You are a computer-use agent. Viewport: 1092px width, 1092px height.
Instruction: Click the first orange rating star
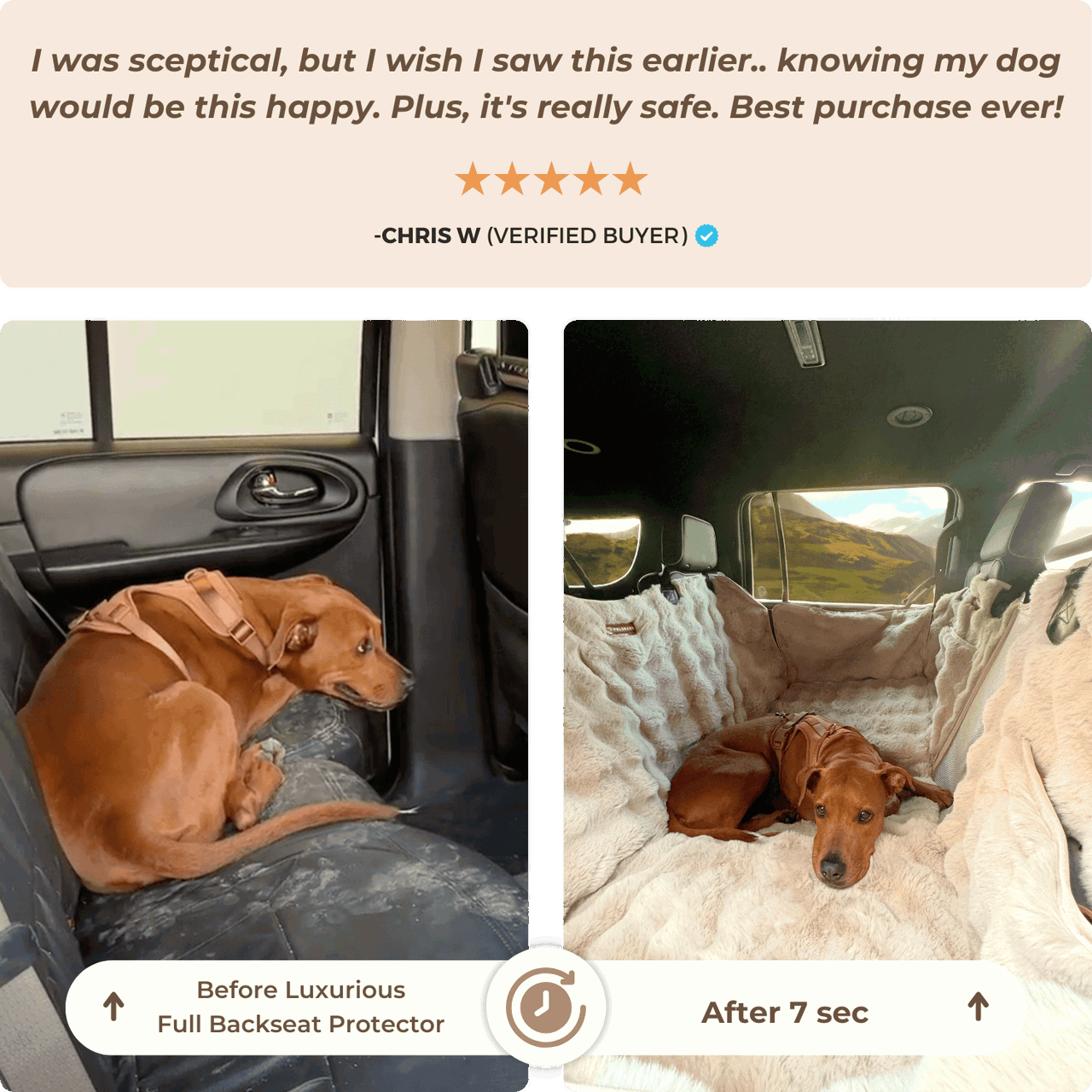pos(472,179)
